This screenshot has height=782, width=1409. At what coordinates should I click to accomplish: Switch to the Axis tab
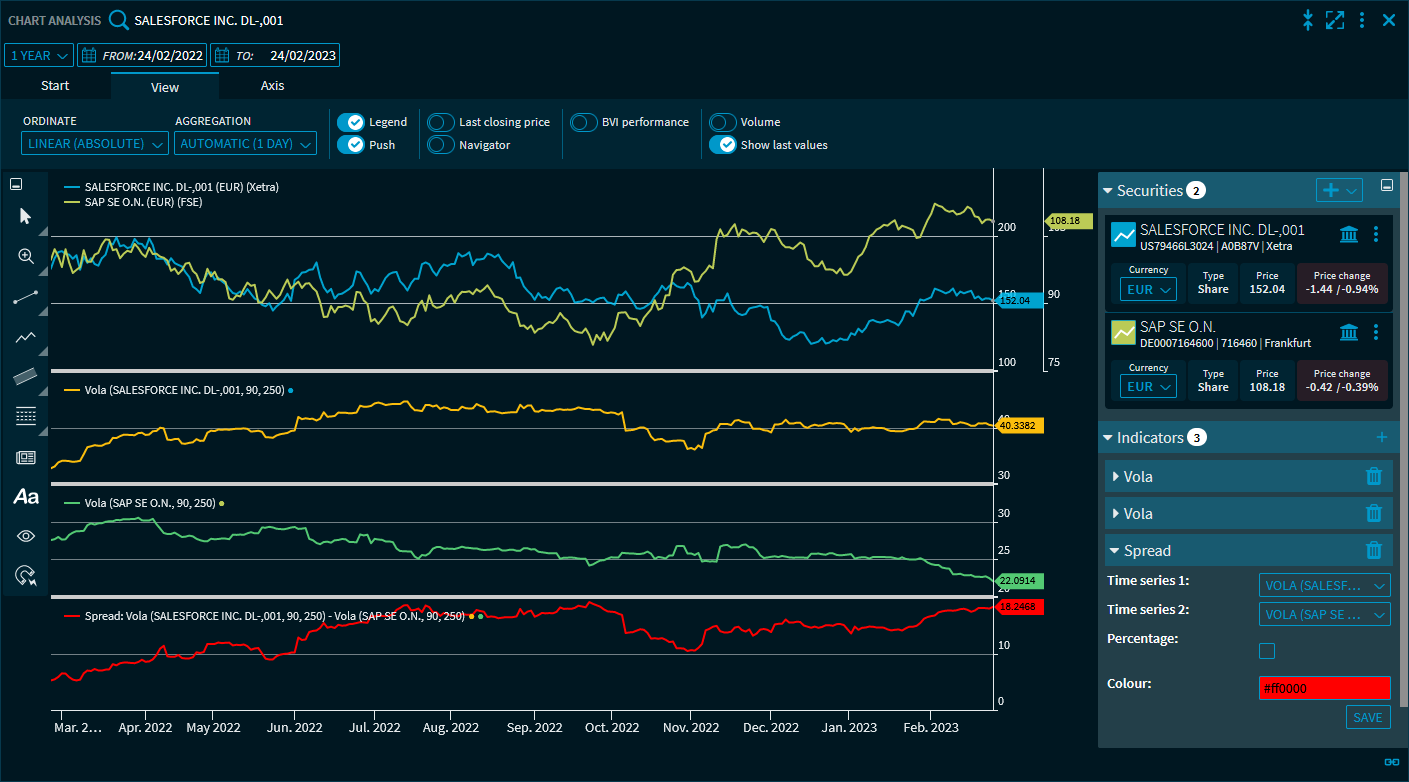tap(272, 86)
